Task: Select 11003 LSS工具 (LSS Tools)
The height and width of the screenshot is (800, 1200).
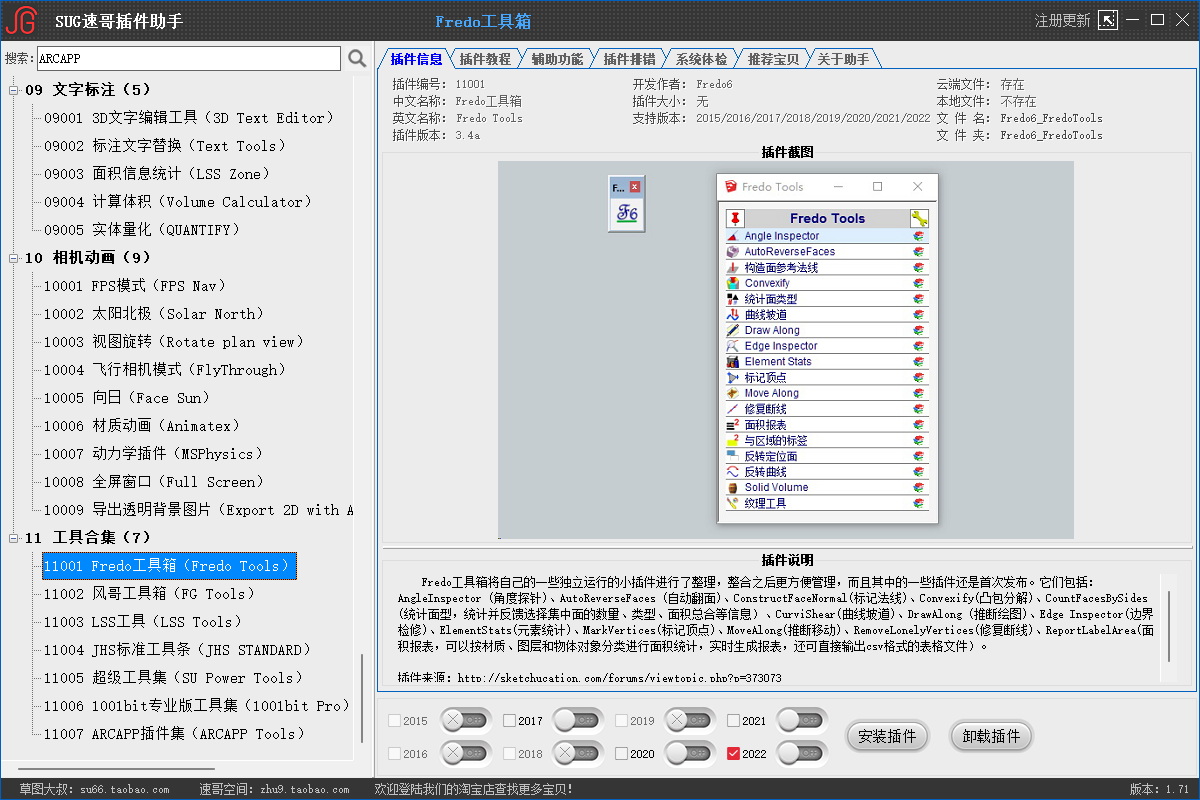Action: 142,622
